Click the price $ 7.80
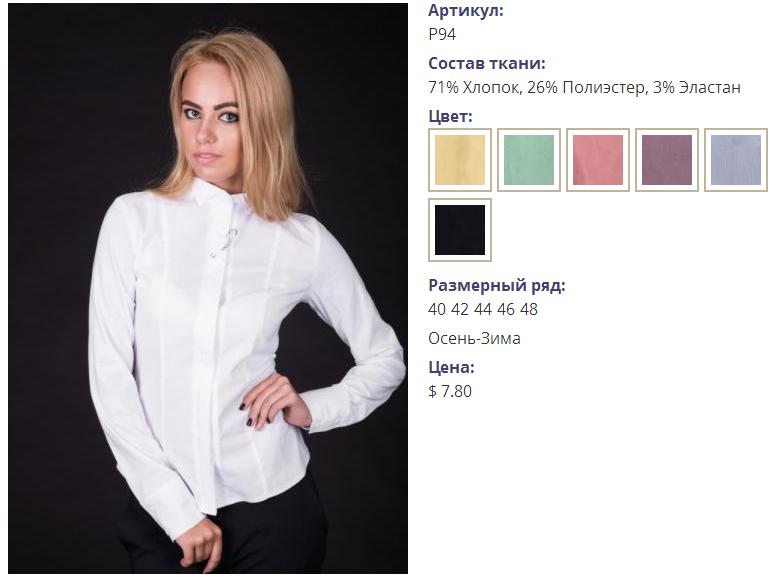 click(x=450, y=391)
